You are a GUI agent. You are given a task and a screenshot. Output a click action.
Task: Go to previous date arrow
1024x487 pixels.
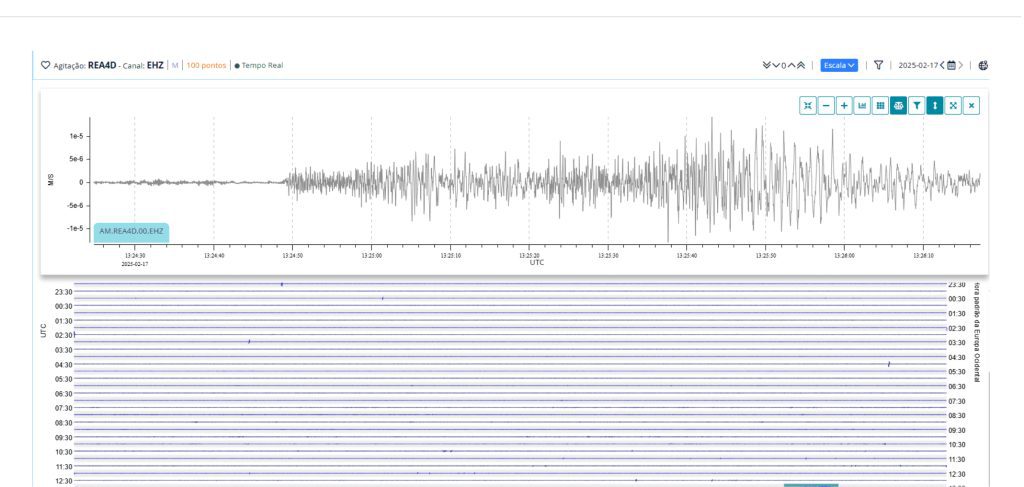coord(942,65)
